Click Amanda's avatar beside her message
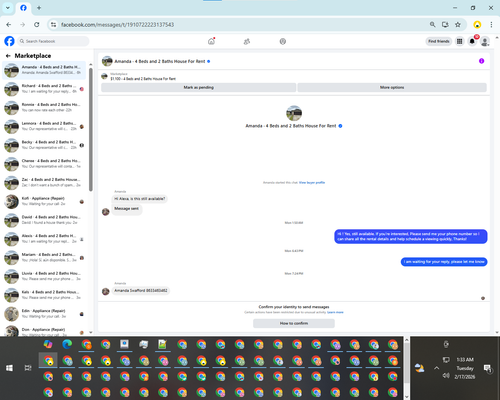 click(106, 291)
